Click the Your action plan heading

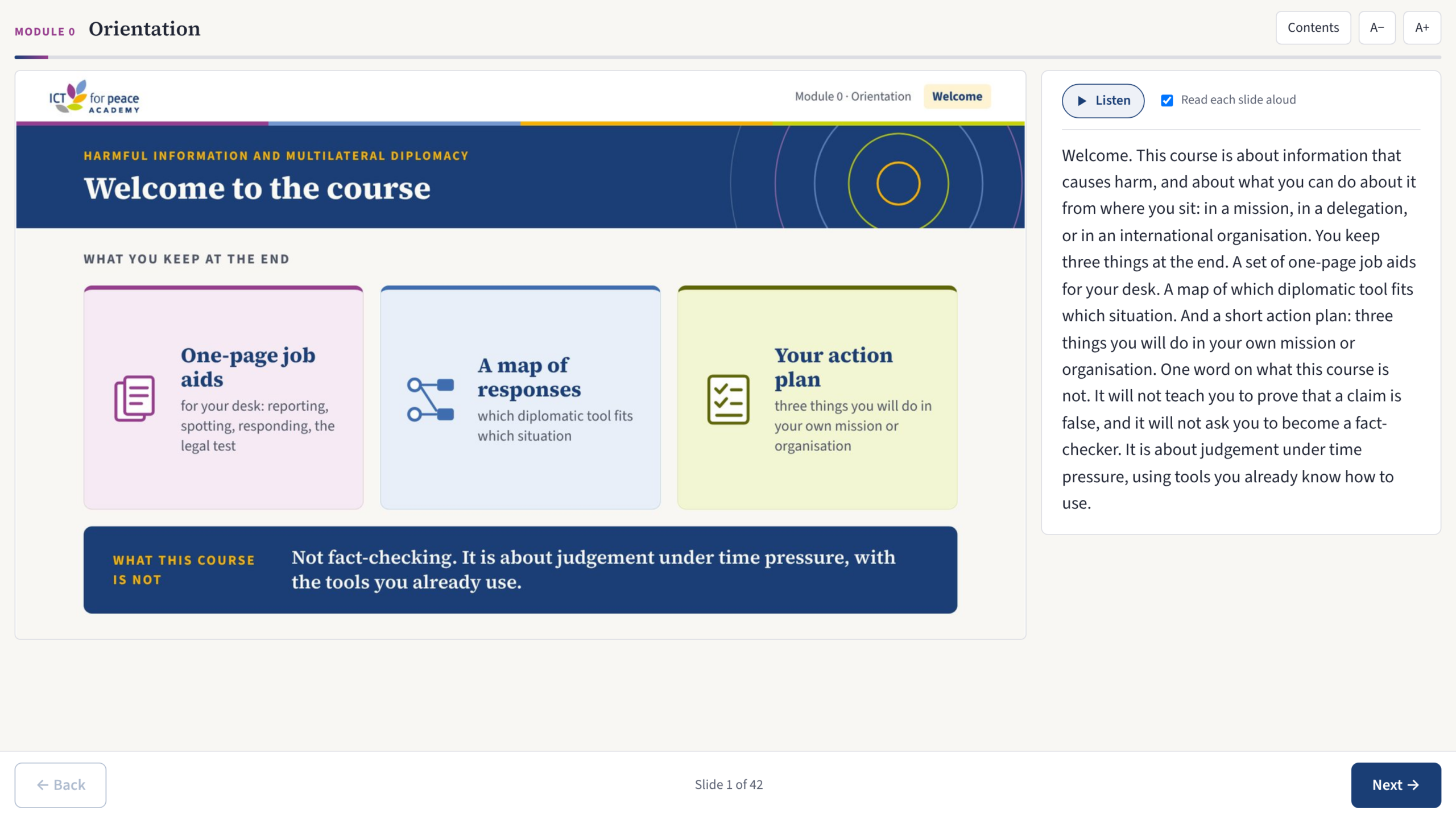click(x=833, y=367)
